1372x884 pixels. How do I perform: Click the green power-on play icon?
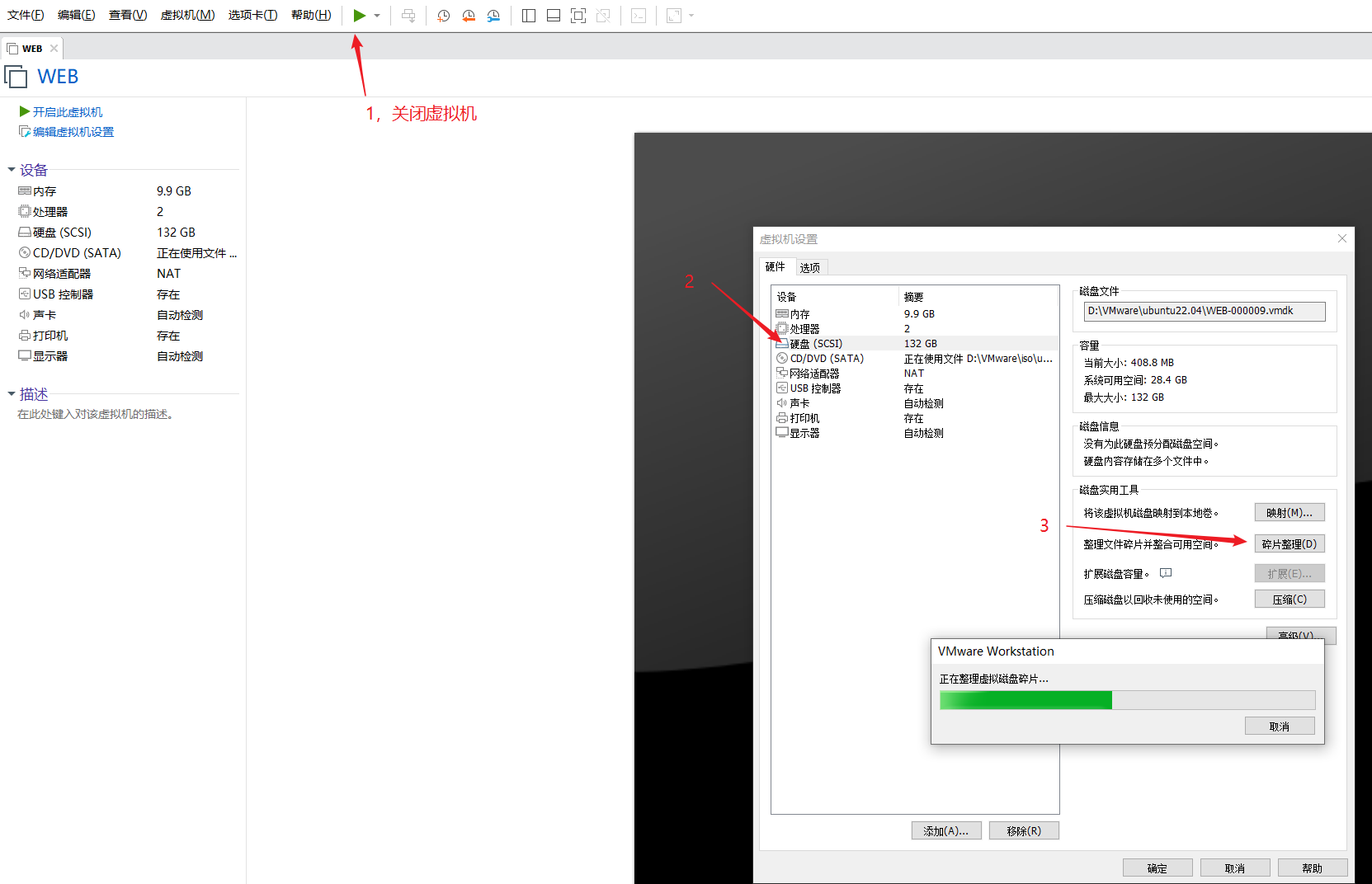[x=359, y=16]
